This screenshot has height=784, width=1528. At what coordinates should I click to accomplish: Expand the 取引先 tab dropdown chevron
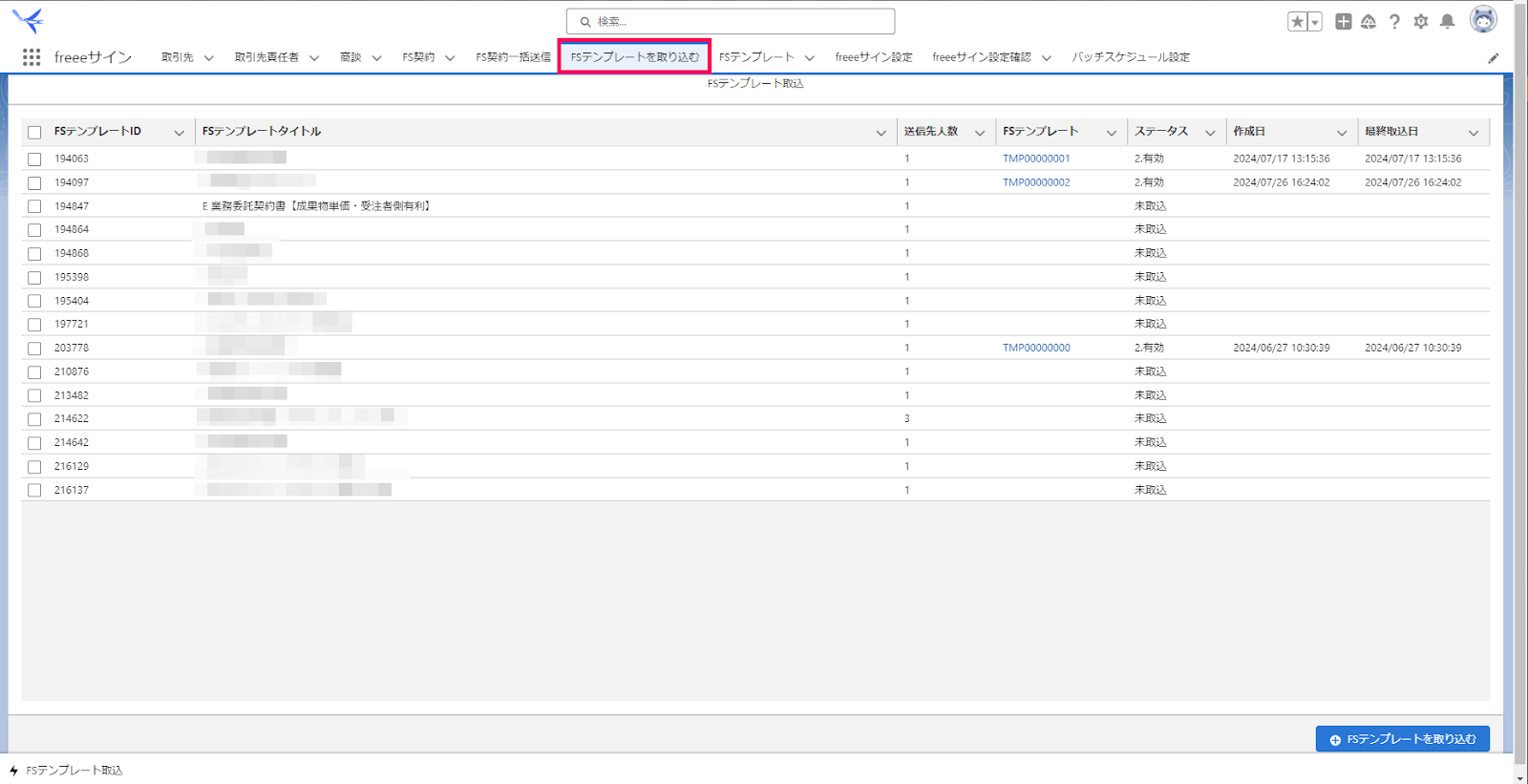pos(209,58)
